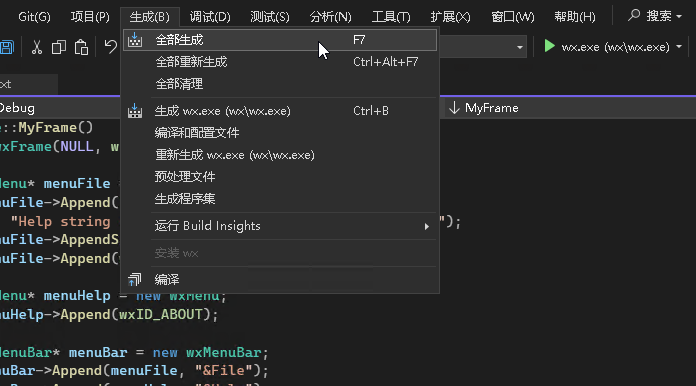Click the 生成 wx.exe build icon
This screenshot has height=386, width=696.
[135, 111]
